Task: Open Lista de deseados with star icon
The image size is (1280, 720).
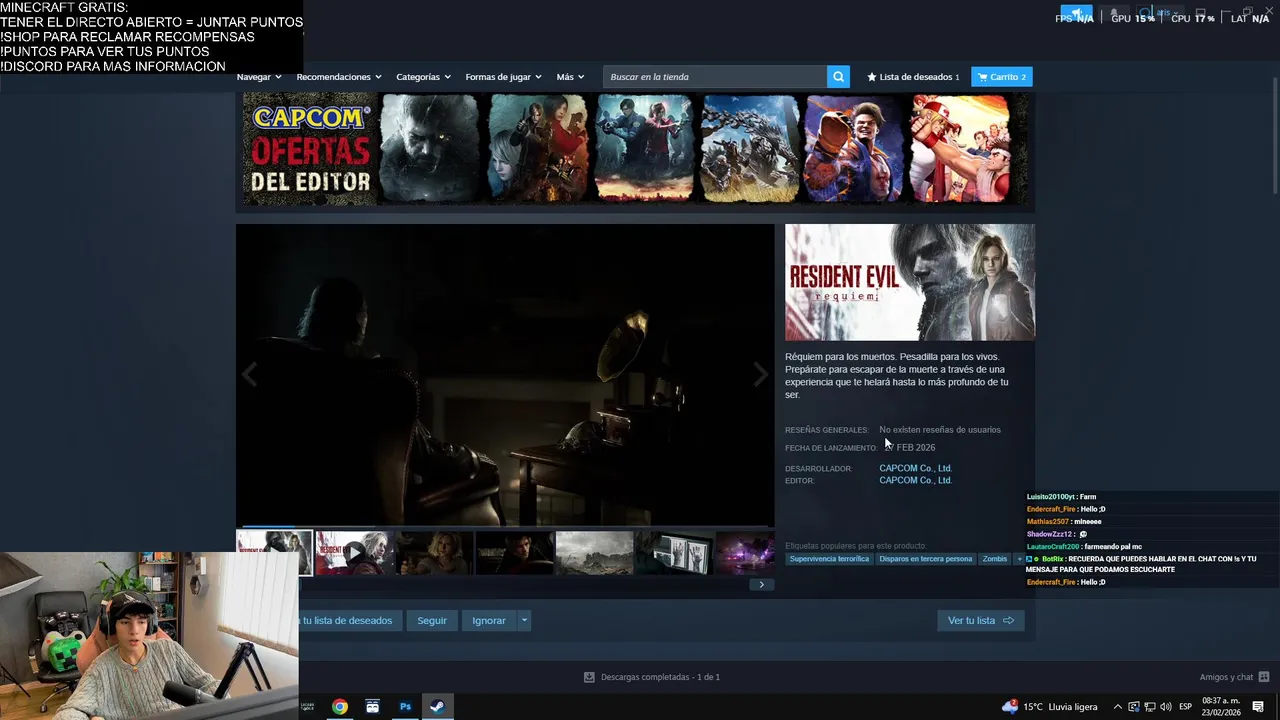Action: click(x=913, y=77)
